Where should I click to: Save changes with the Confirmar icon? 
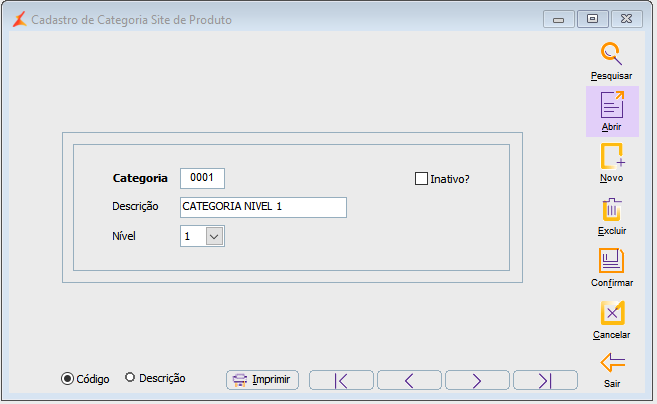tap(611, 262)
